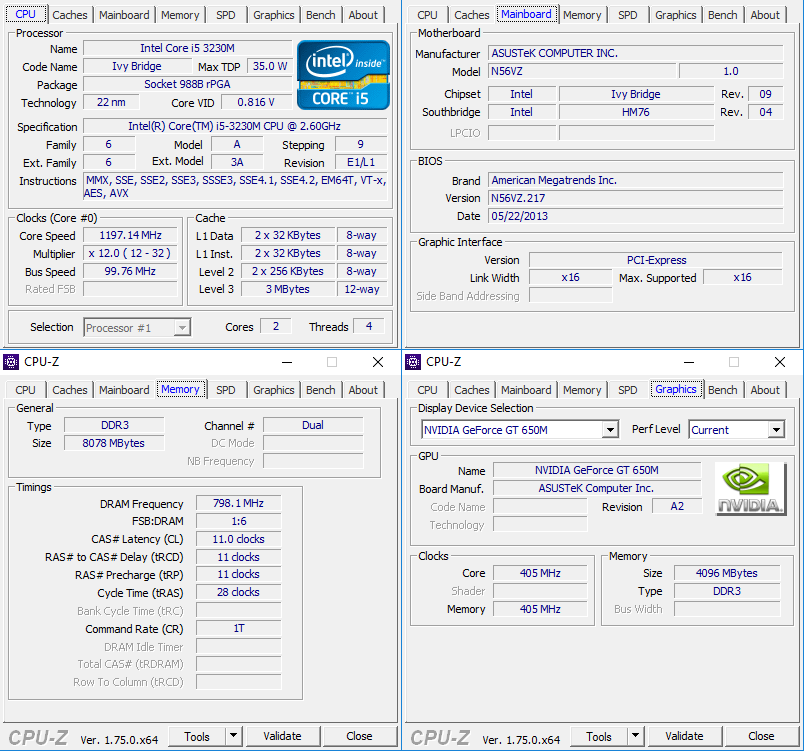Close Memory window with title bar X
This screenshot has width=804, height=751.
click(377, 362)
